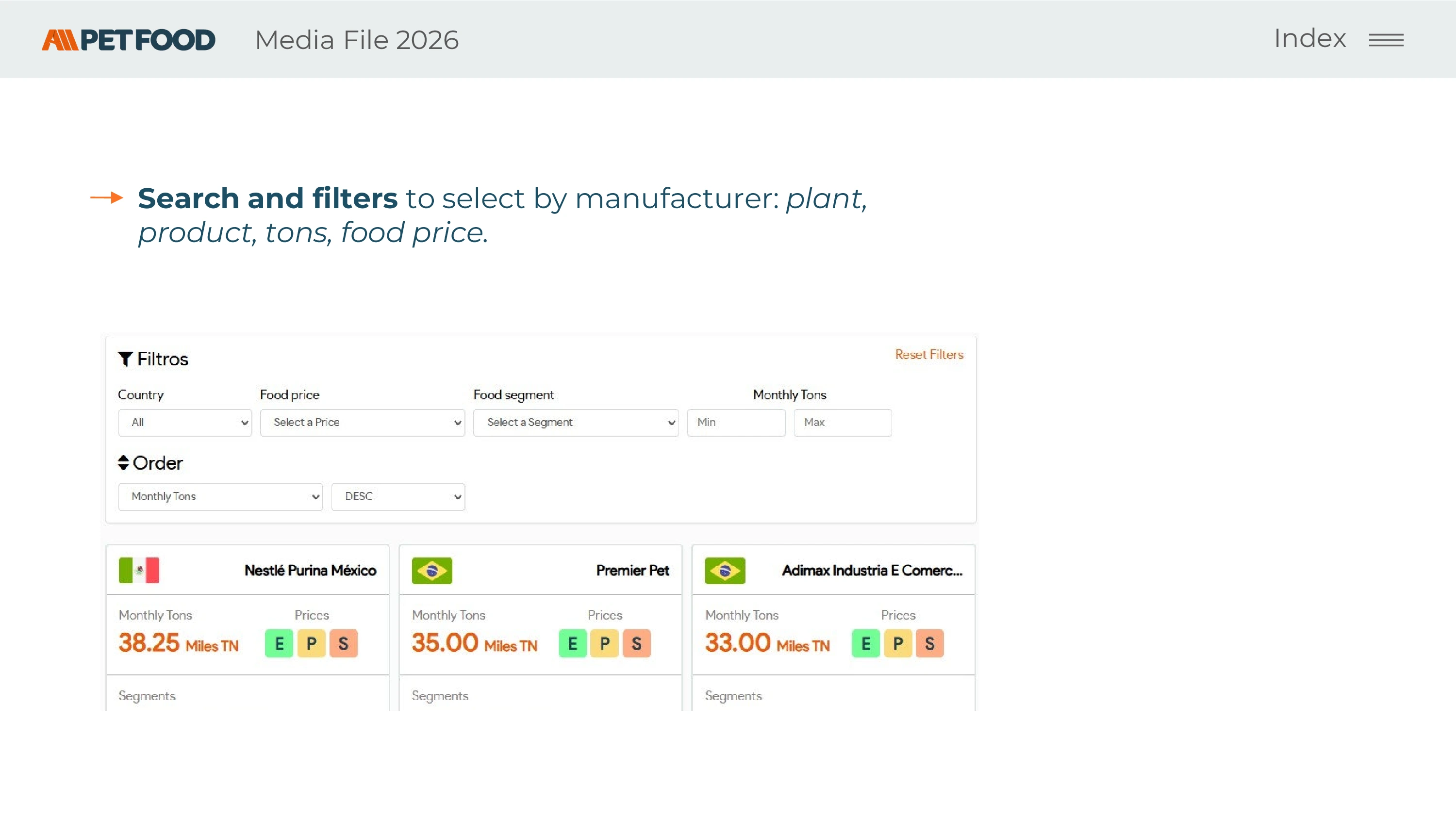Toggle green E price badge on Nestlé card
The height and width of the screenshot is (819, 1456).
[279, 643]
